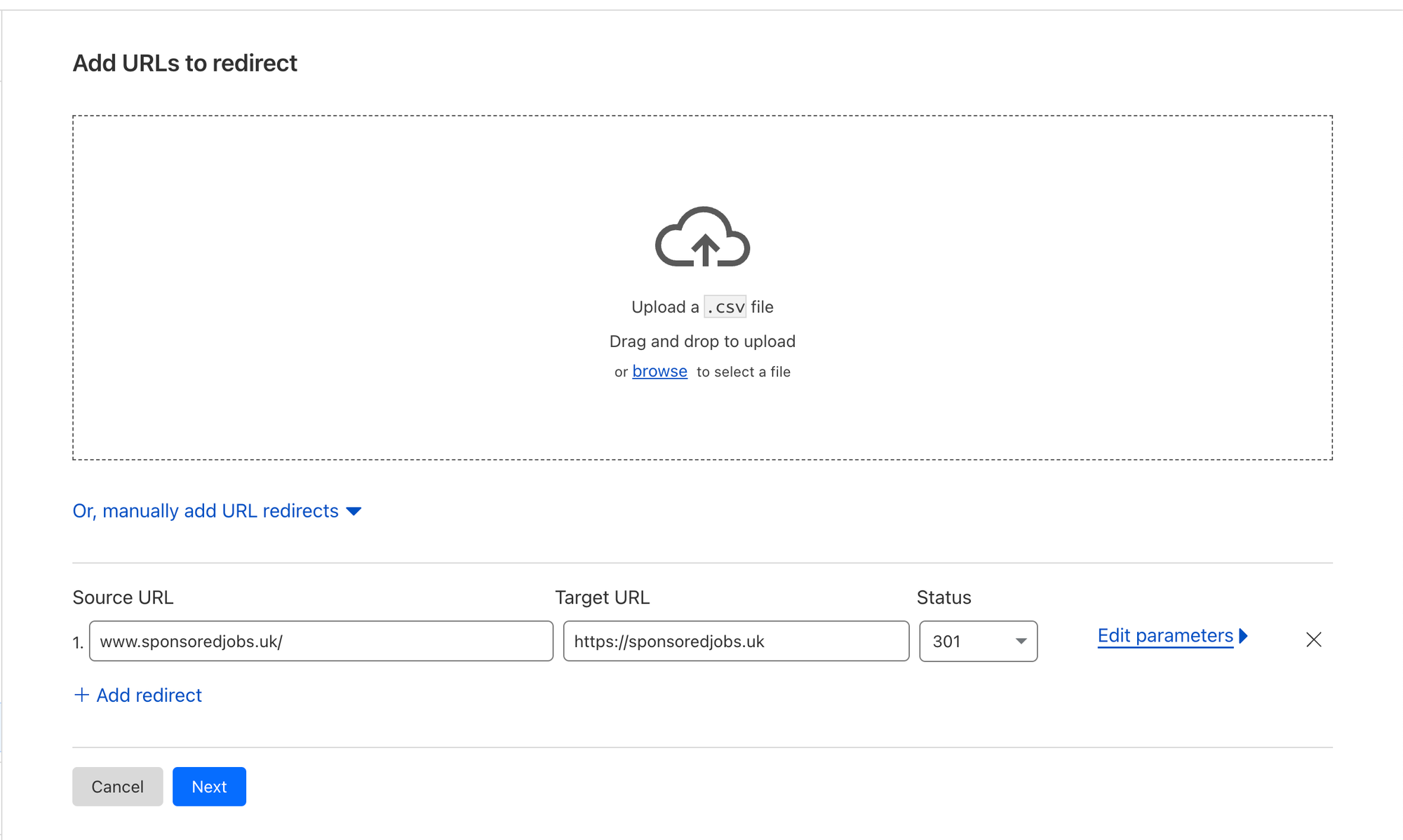
Task: Click the Status column label
Action: [x=944, y=597]
